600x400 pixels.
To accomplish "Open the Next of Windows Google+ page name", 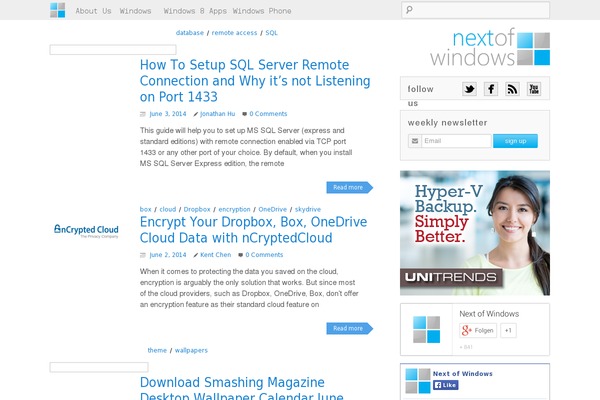I will (489, 314).
